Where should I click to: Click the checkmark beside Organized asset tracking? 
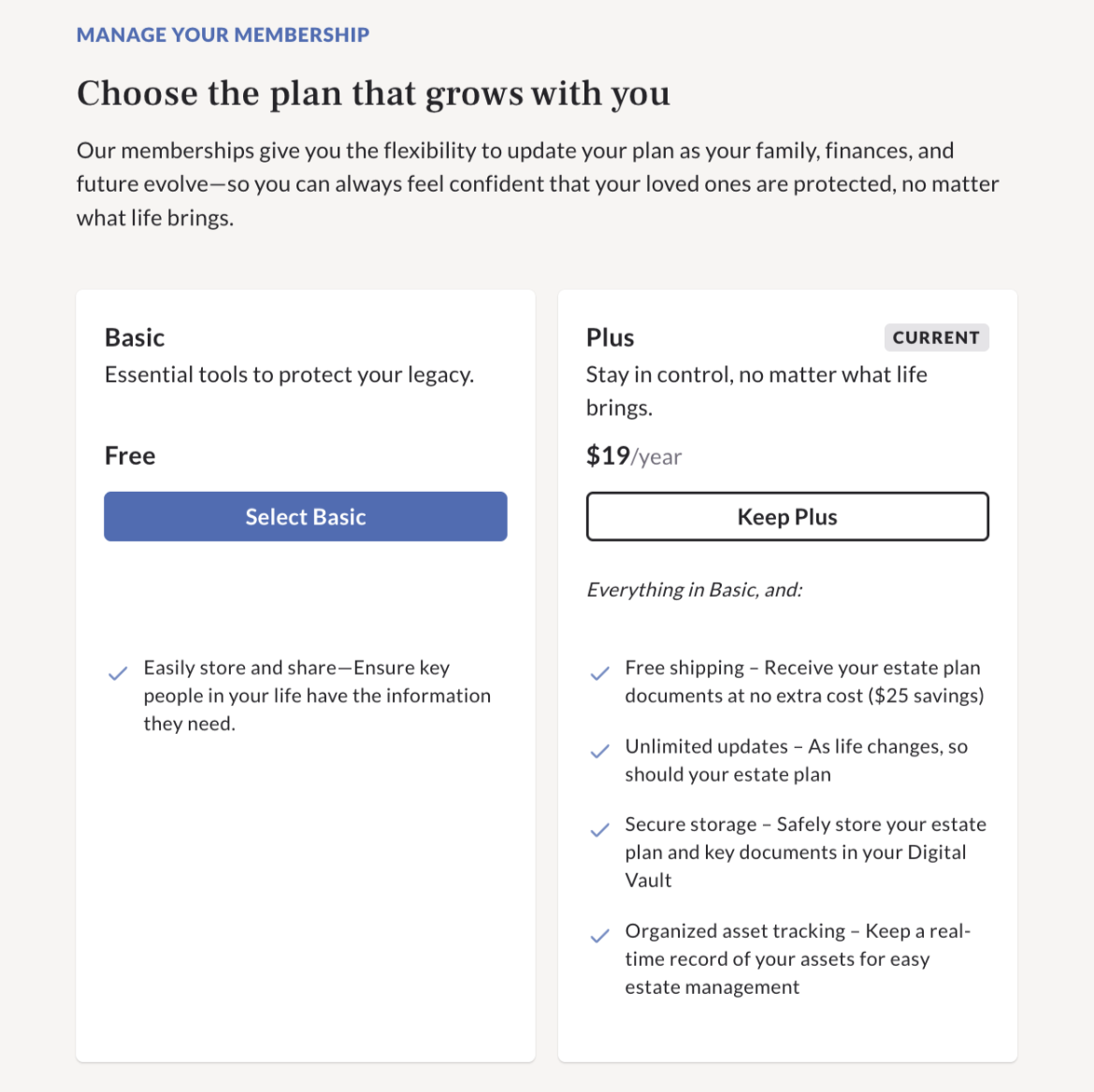click(599, 936)
